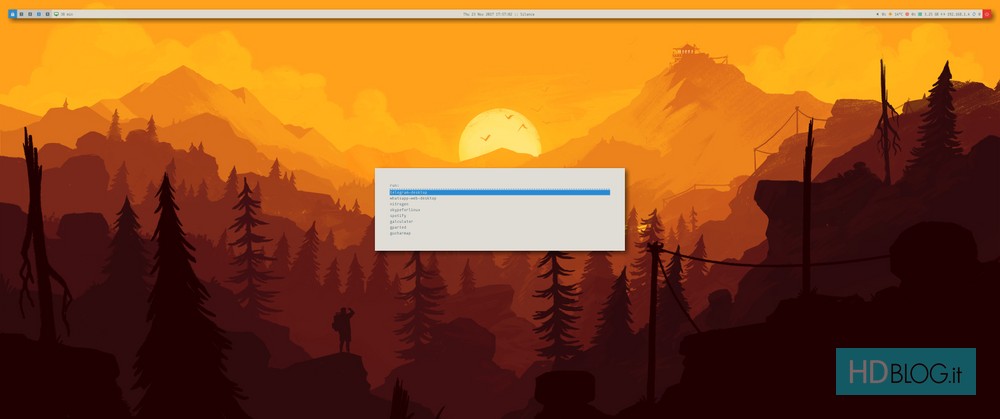Click the blue home workspace icon in panel
The image size is (1000, 419).
pos(12,14)
